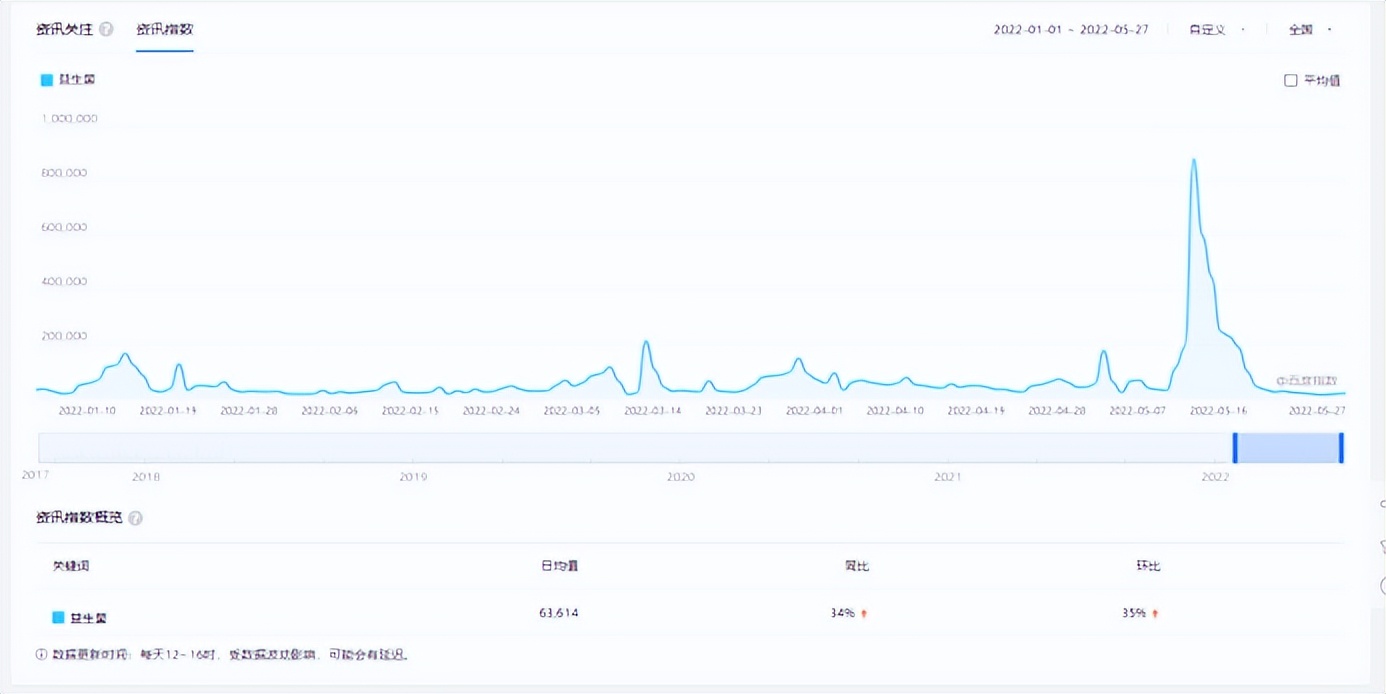Click the left handle of the timeline range
The image size is (1386, 694).
[x=1235, y=447]
